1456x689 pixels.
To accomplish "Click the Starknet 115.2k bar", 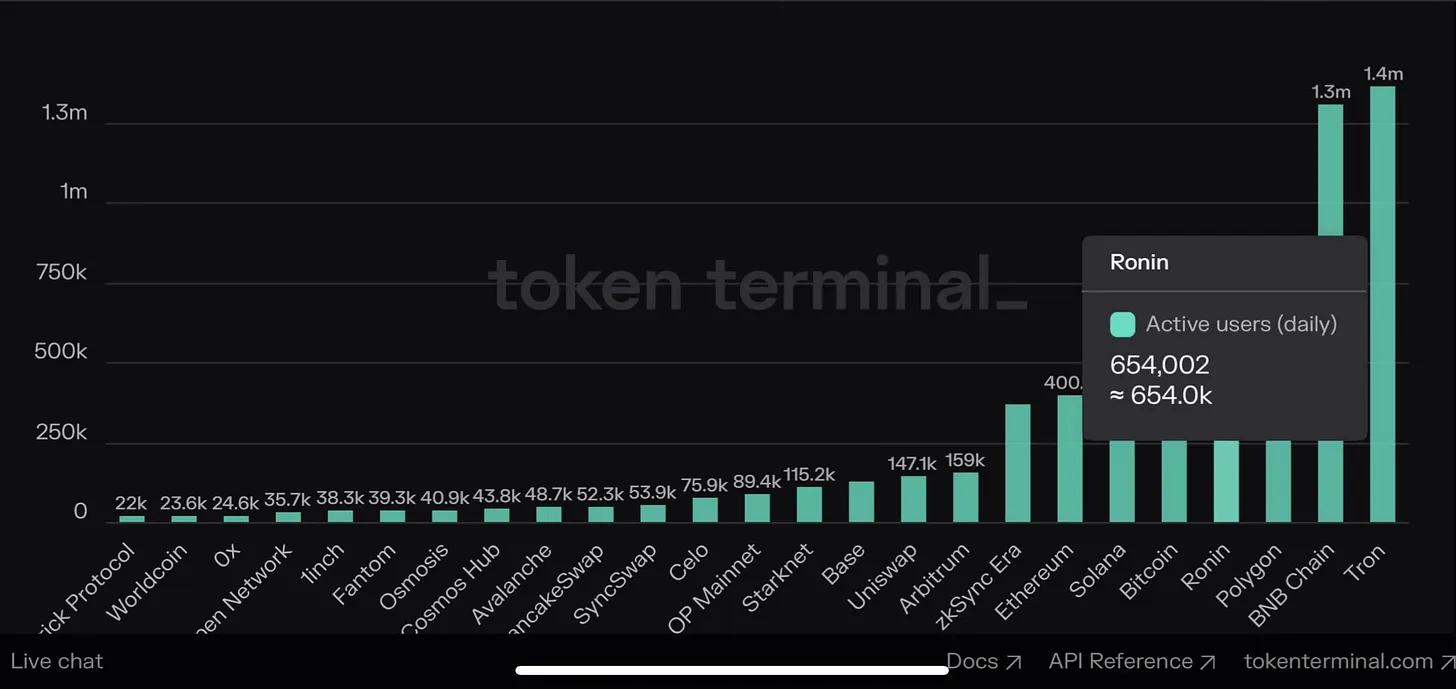I will [x=810, y=504].
